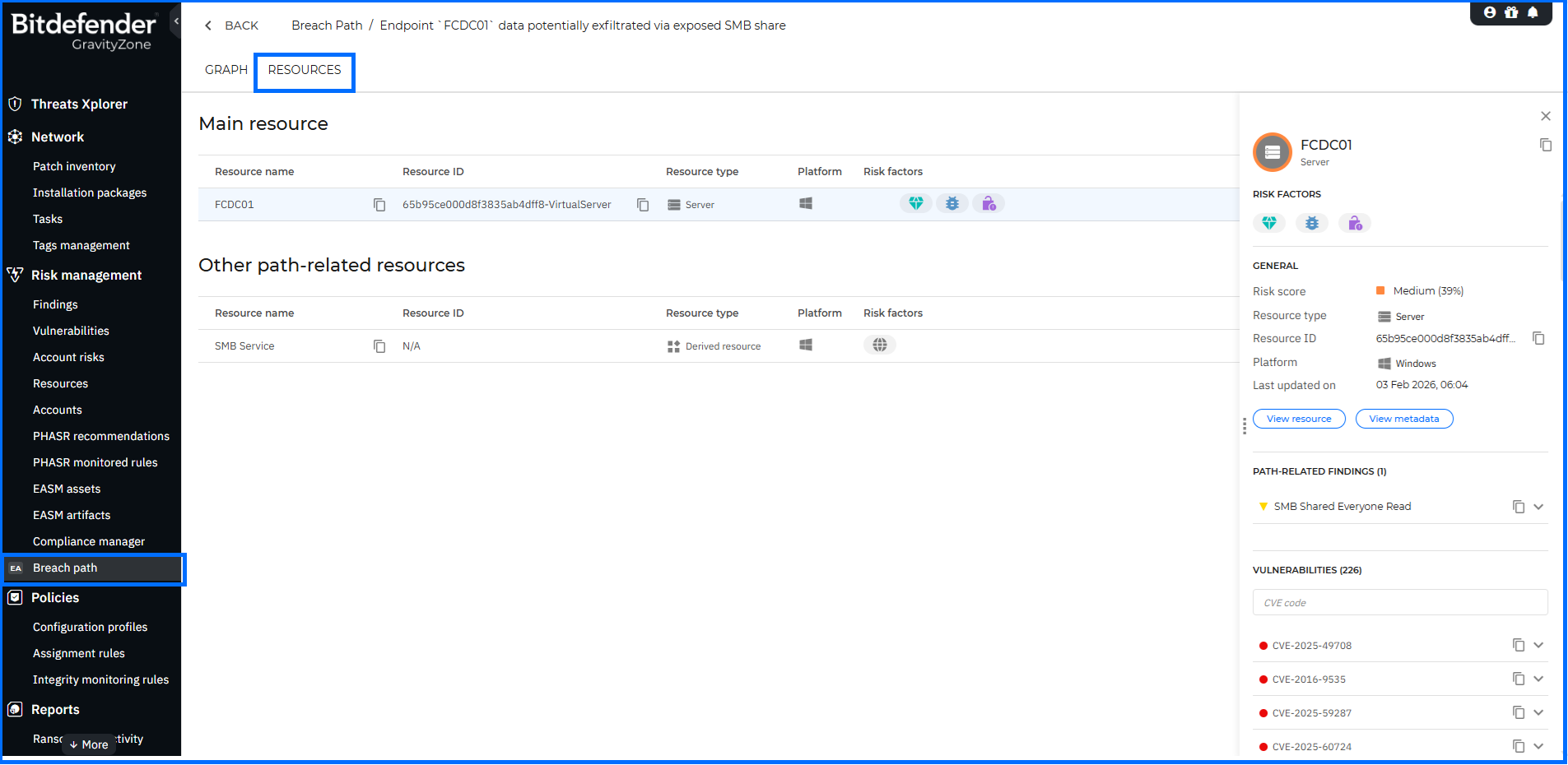Click the CVE code search field

1399,603
